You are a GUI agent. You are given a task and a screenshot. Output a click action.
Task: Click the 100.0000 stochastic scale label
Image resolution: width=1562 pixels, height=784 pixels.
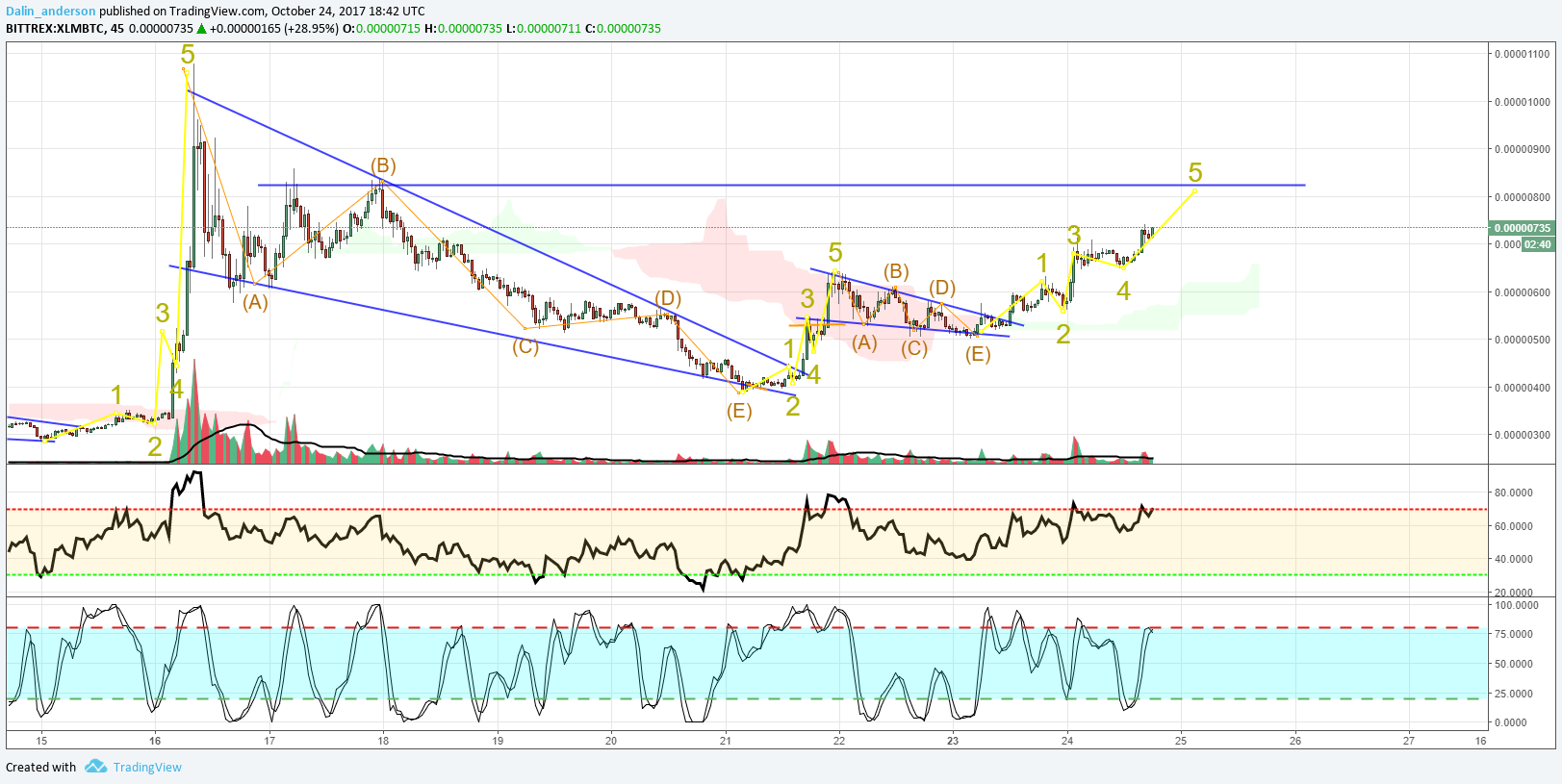[1516, 605]
